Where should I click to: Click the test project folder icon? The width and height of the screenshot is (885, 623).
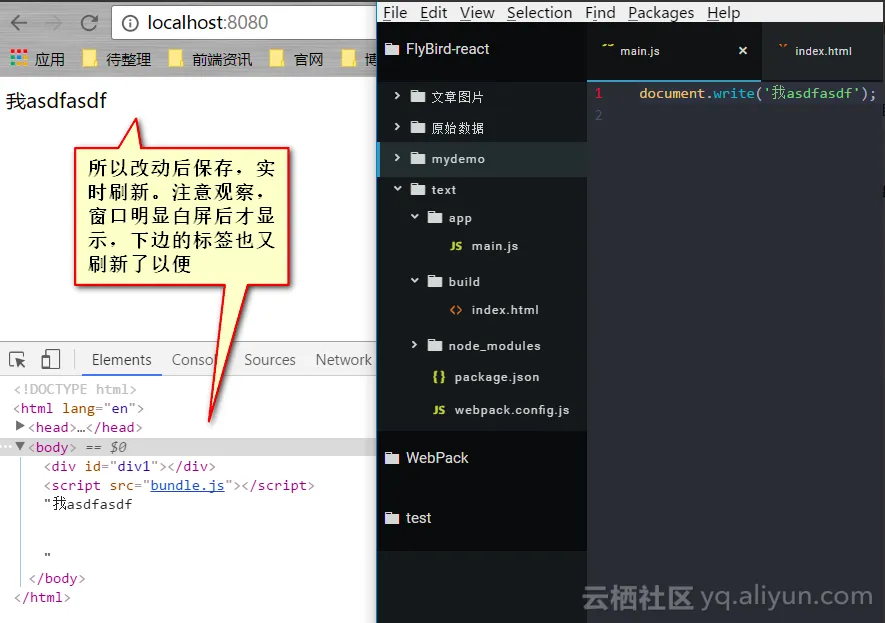(392, 518)
